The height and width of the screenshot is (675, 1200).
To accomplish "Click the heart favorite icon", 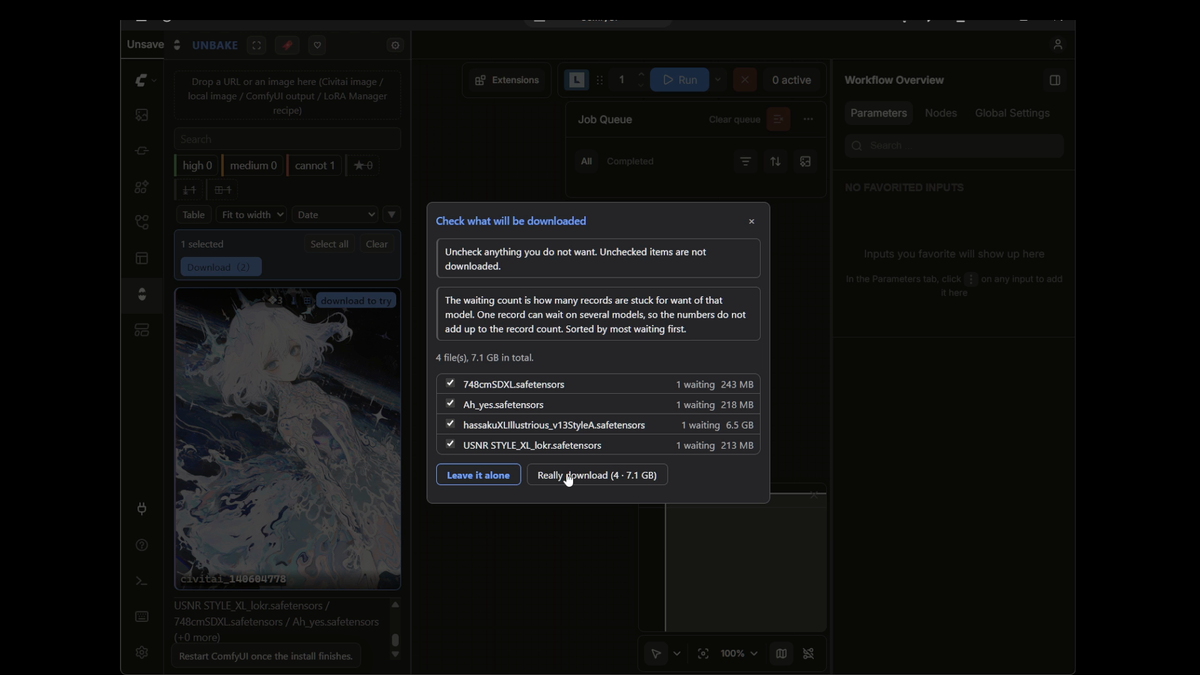I will pos(317,45).
